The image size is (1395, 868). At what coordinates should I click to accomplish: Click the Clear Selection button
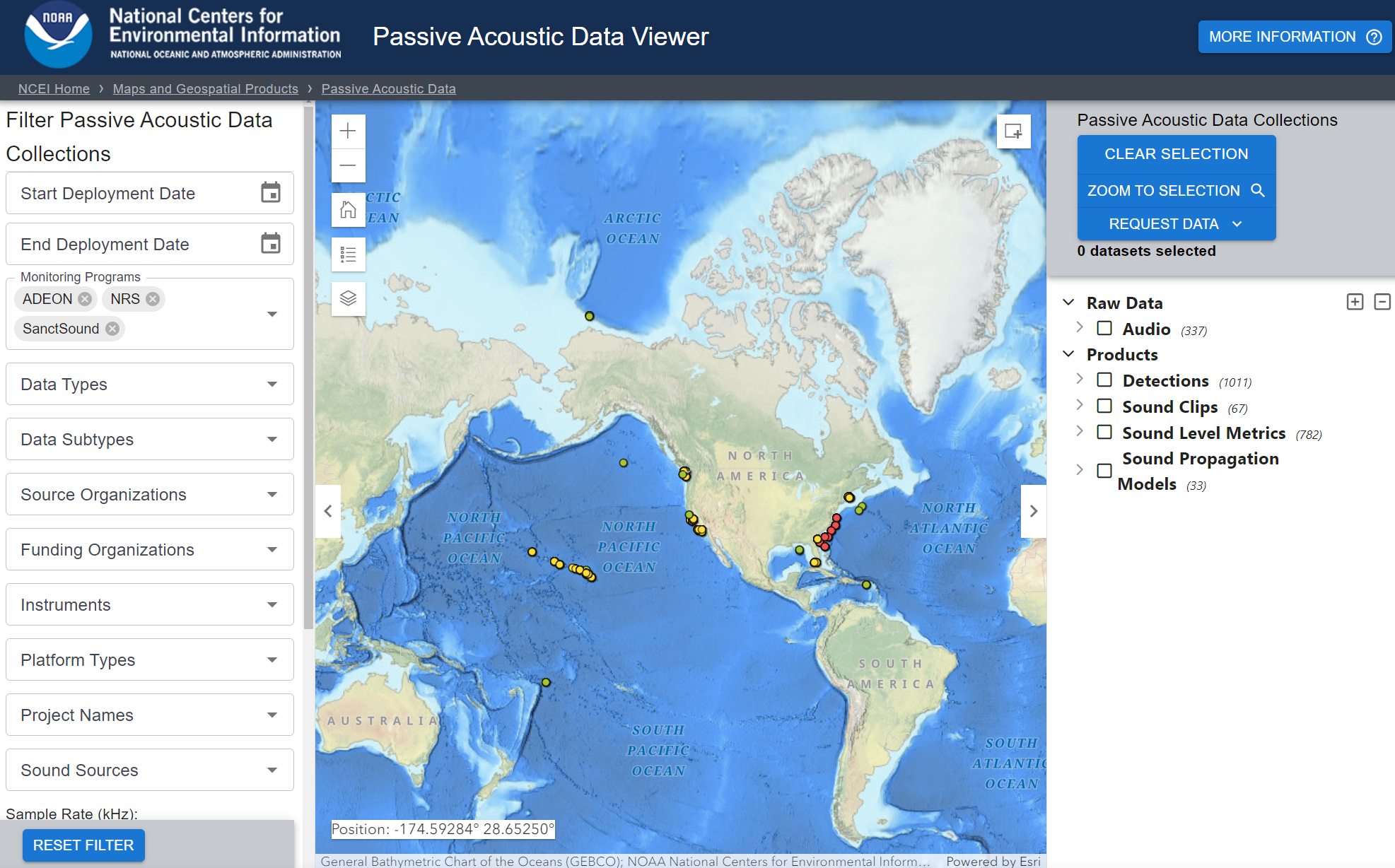[x=1176, y=154]
